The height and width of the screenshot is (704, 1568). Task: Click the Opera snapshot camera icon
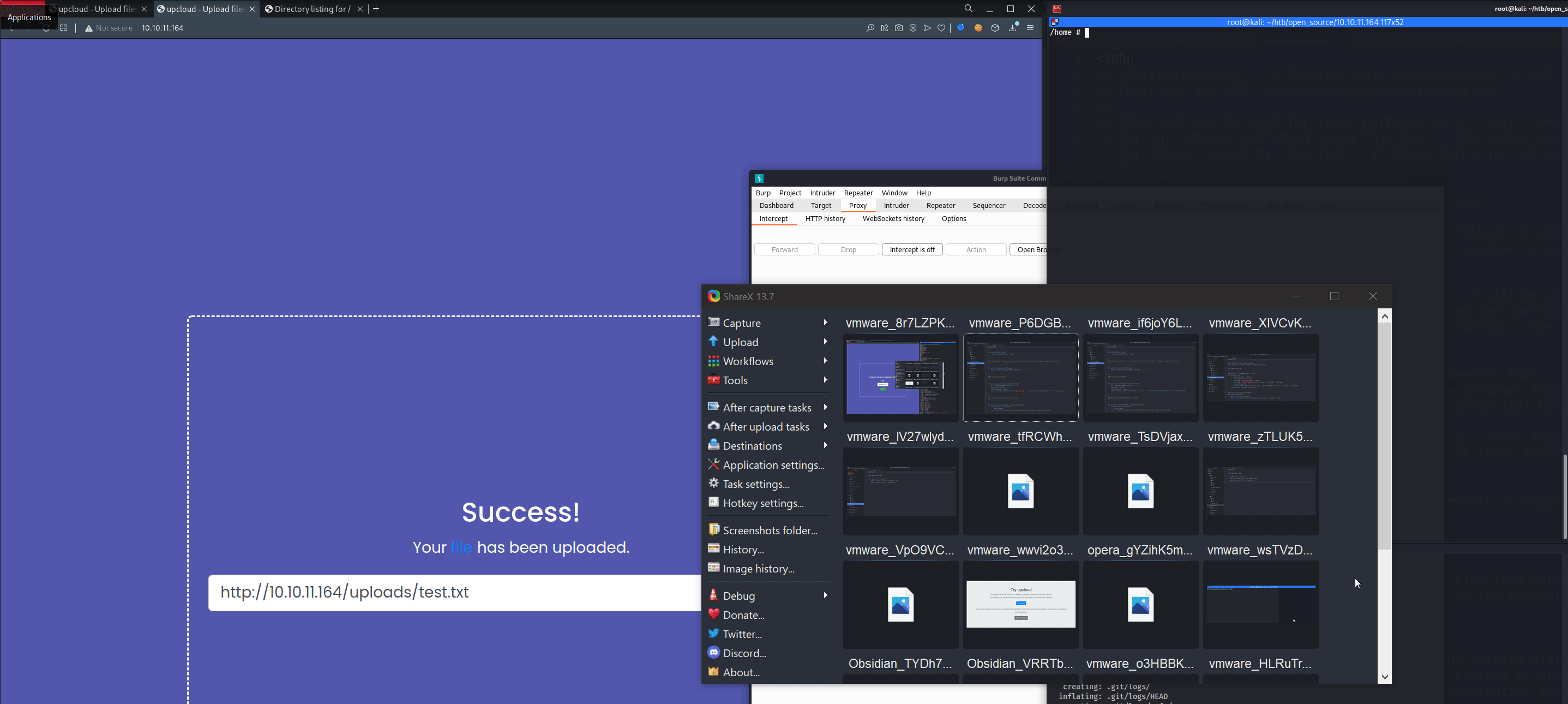point(898,28)
